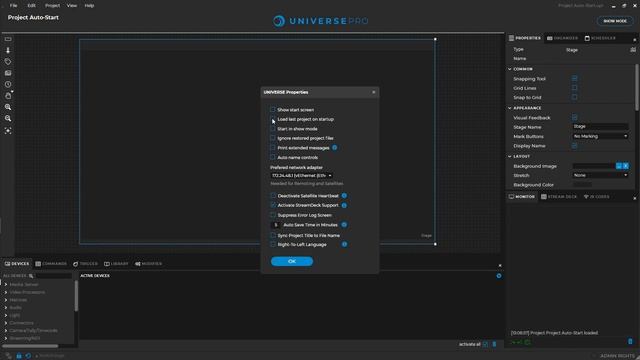The width and height of the screenshot is (640, 360).
Task: Click the browse button for Background Image
Action: 619,166
